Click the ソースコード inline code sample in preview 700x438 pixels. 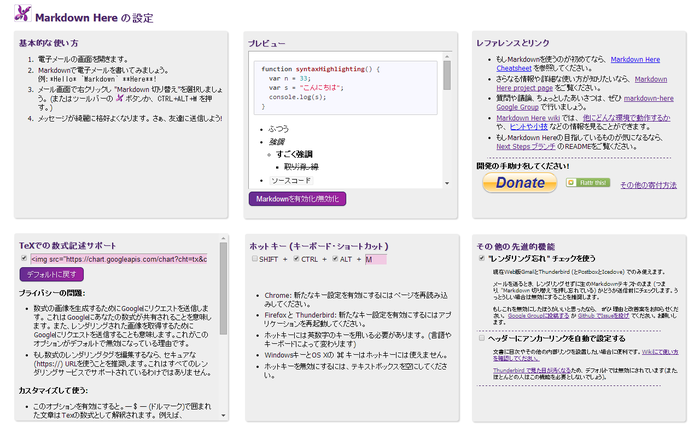pyautogui.click(x=291, y=180)
